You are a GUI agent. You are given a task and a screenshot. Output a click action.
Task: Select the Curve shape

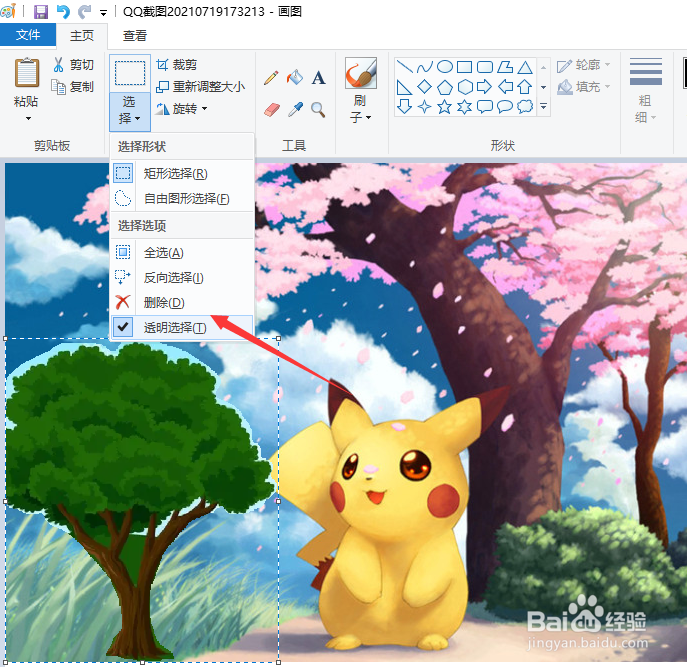coord(424,67)
